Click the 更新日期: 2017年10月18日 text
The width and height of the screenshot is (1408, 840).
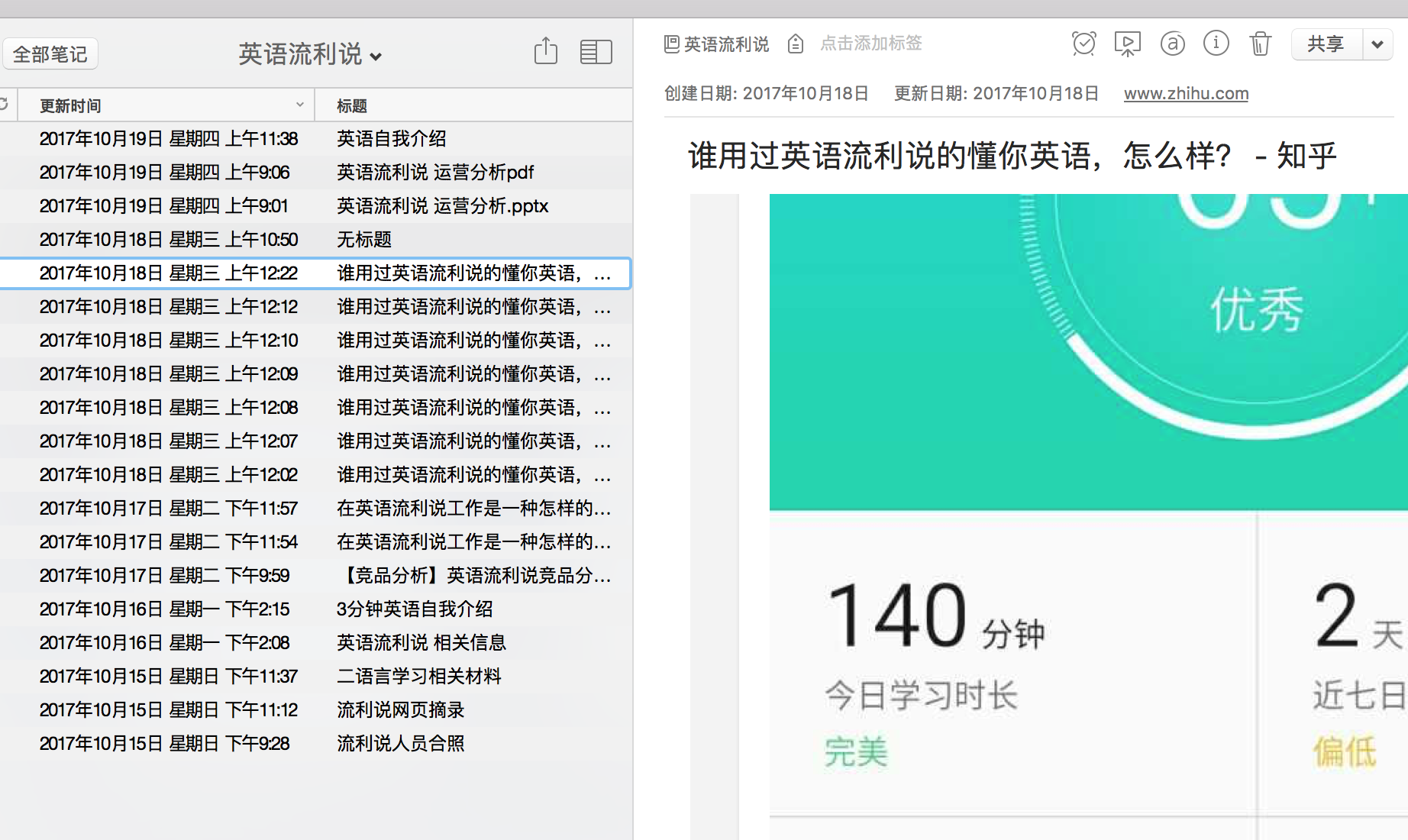click(996, 93)
